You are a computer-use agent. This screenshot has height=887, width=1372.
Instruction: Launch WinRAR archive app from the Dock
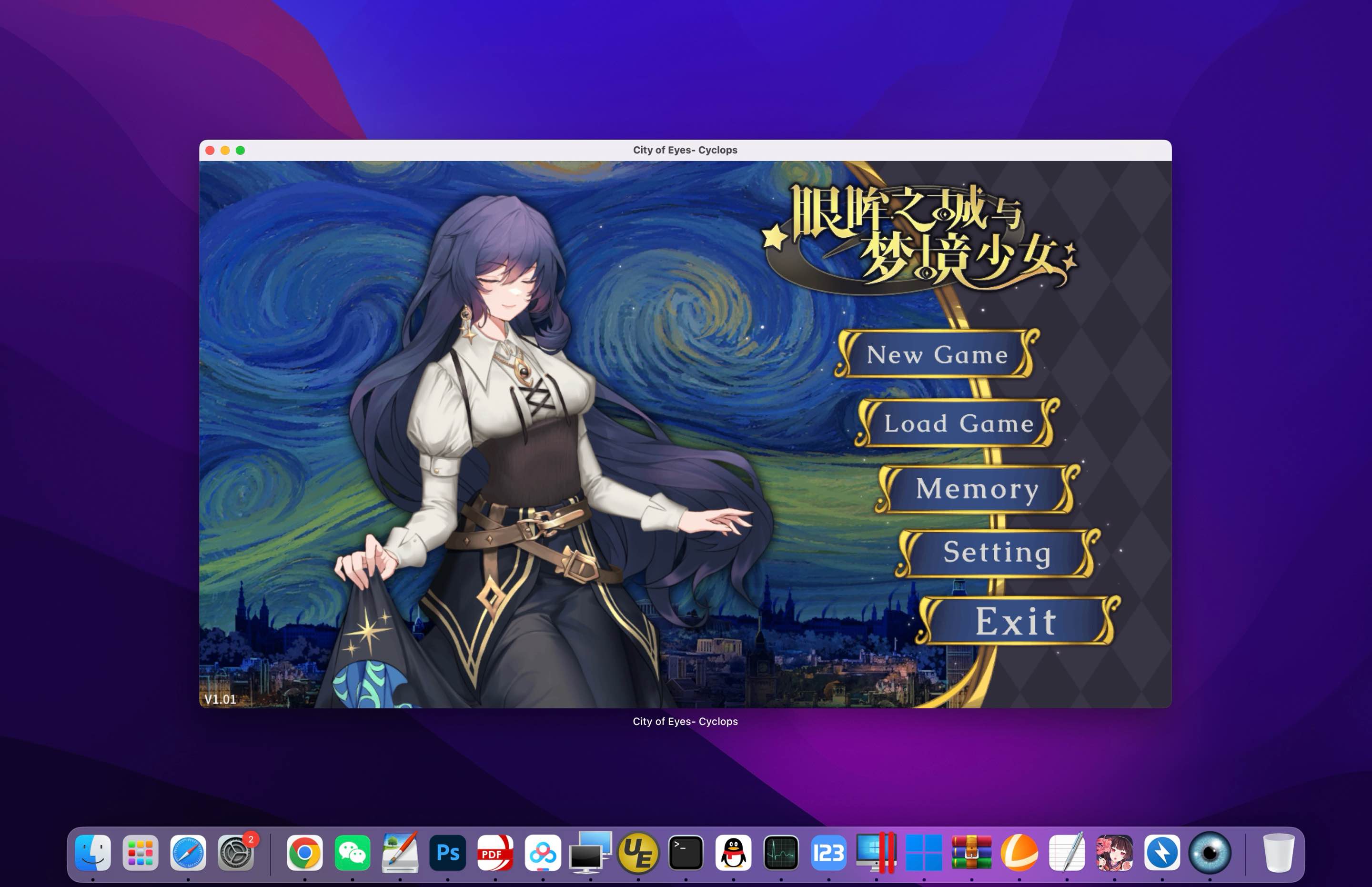[x=971, y=852]
